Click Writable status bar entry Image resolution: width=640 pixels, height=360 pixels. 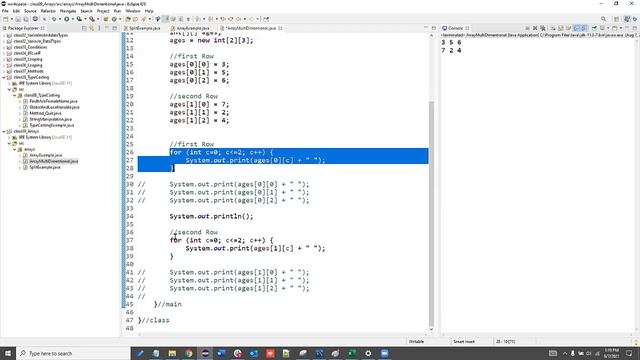tap(416, 341)
